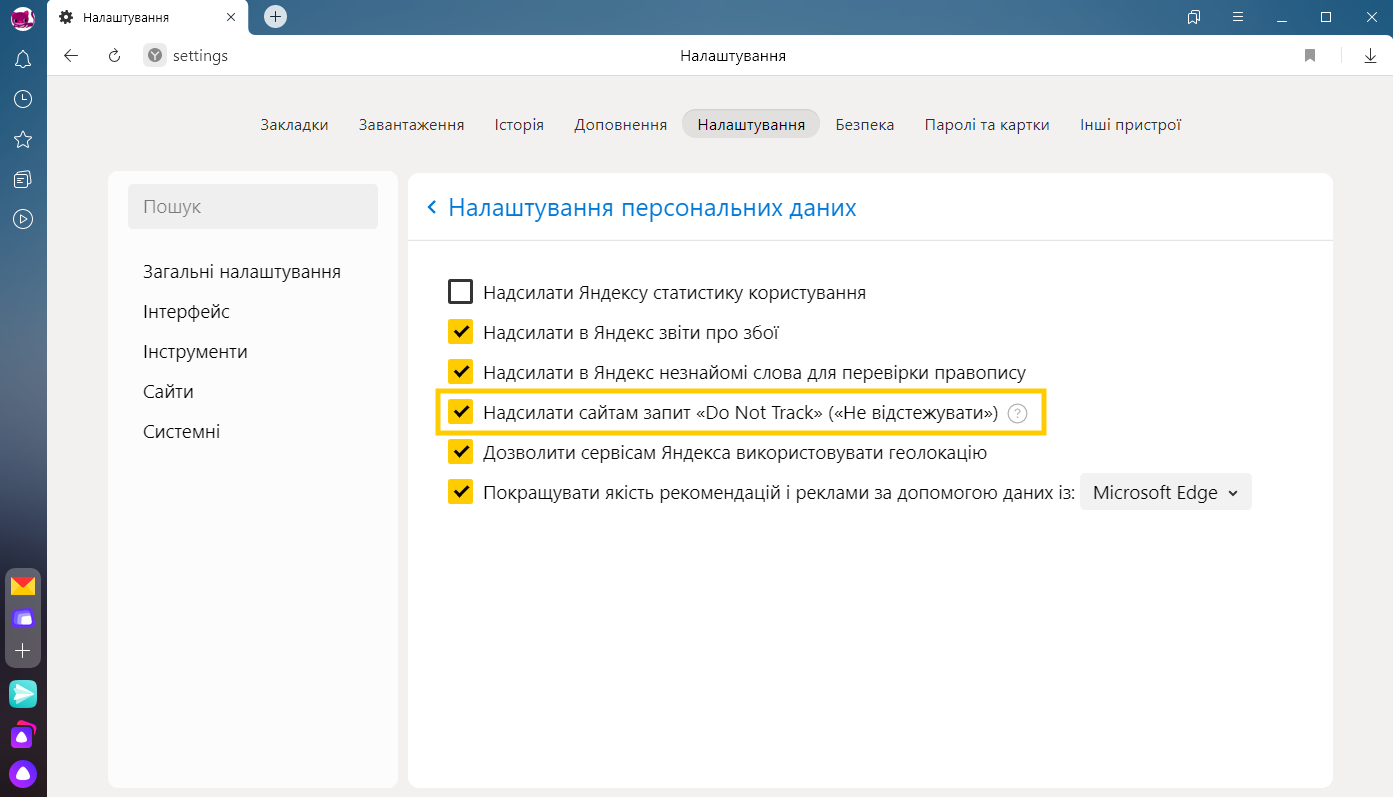Open the Сайти settings section
The height and width of the screenshot is (797, 1393).
[168, 392]
